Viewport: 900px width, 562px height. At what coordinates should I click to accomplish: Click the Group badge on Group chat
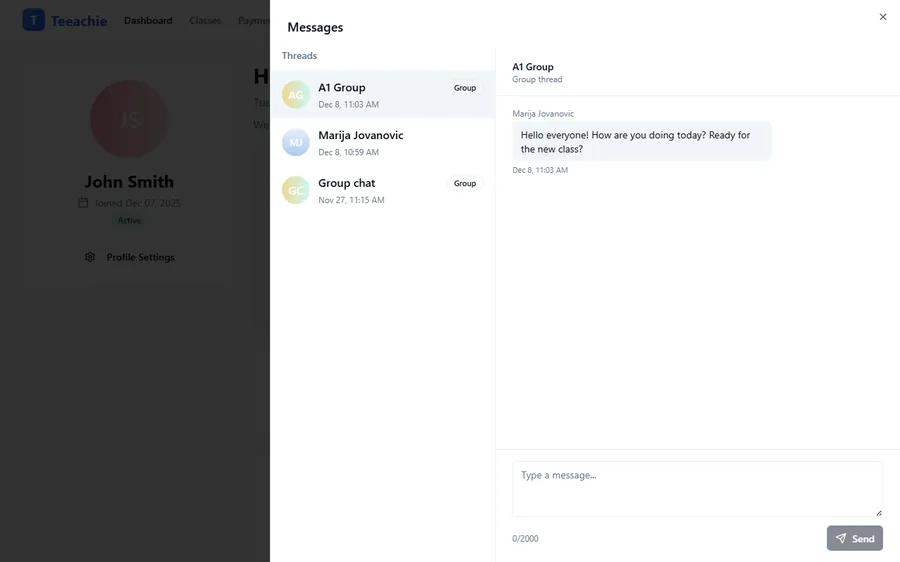(465, 184)
